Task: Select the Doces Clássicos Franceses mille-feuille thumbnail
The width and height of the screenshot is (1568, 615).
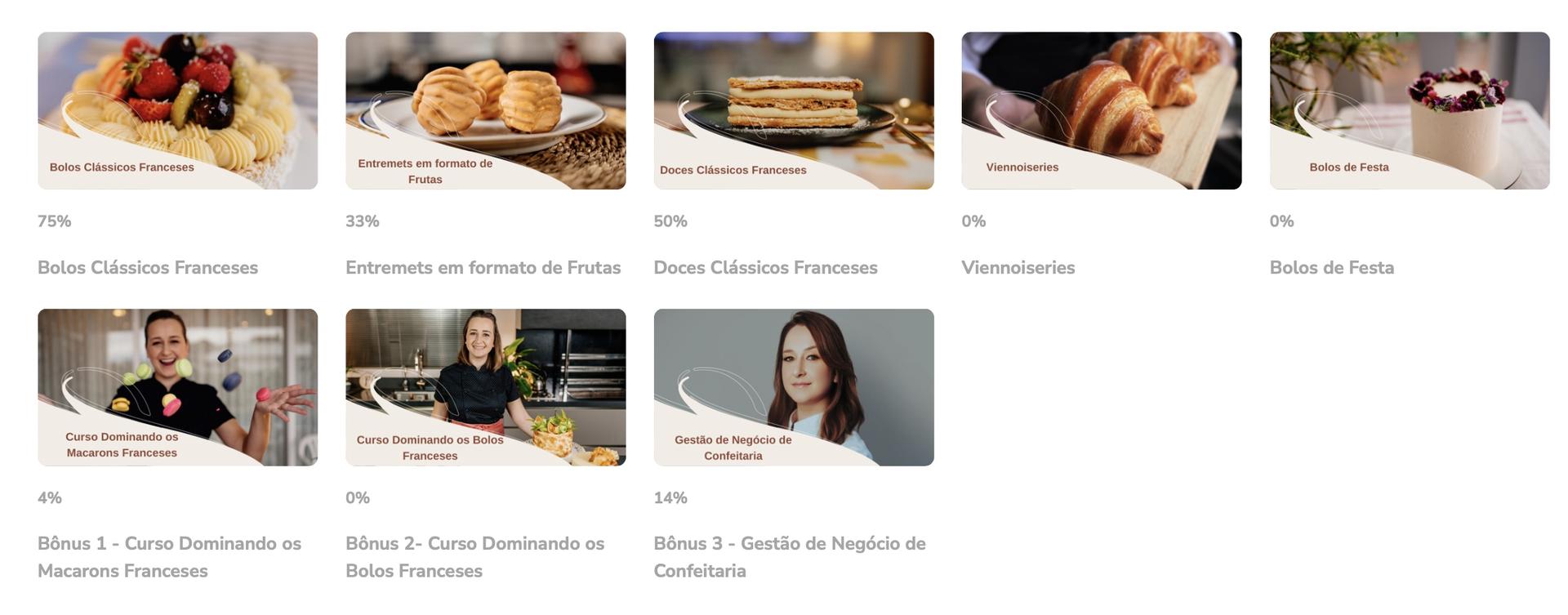Action: (794, 110)
